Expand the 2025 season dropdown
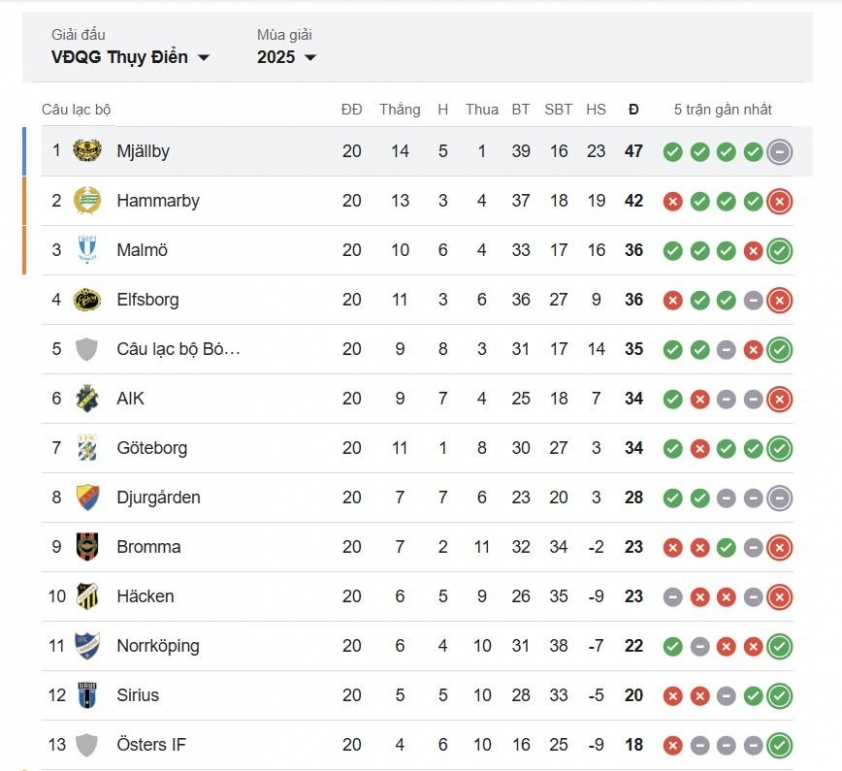 coord(286,57)
